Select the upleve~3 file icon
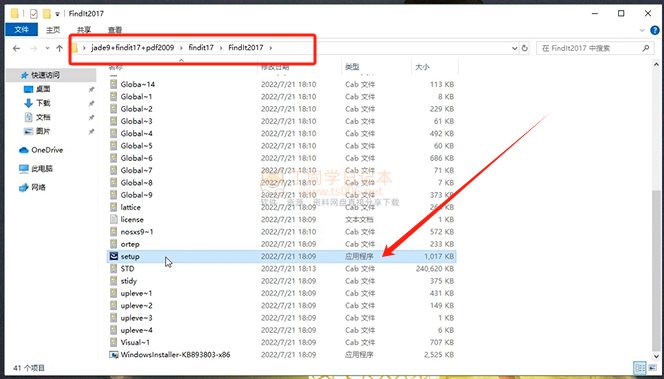 tap(113, 318)
